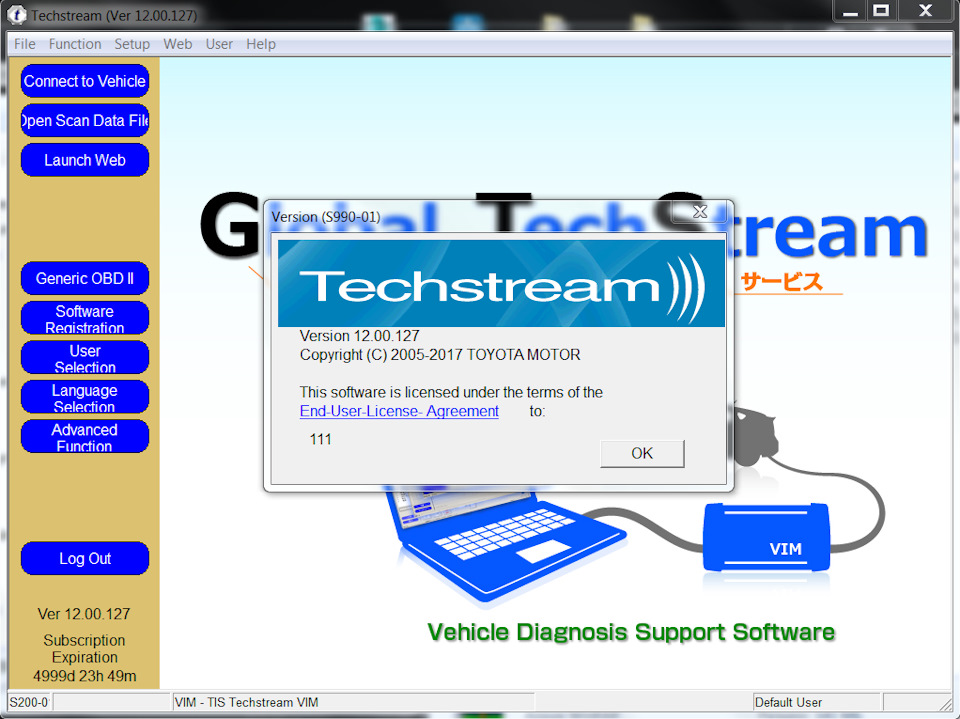Open the User Selection option
The width and height of the screenshot is (960, 719).
point(84,358)
